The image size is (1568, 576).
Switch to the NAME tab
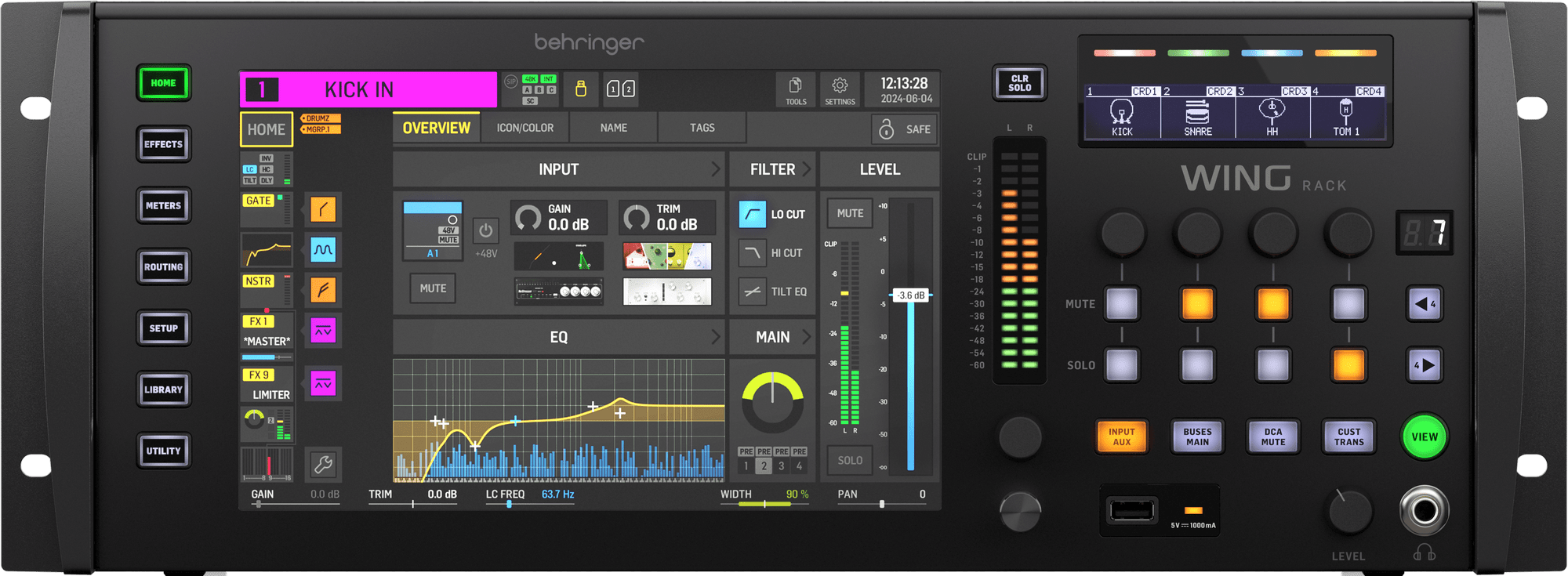pos(614,128)
